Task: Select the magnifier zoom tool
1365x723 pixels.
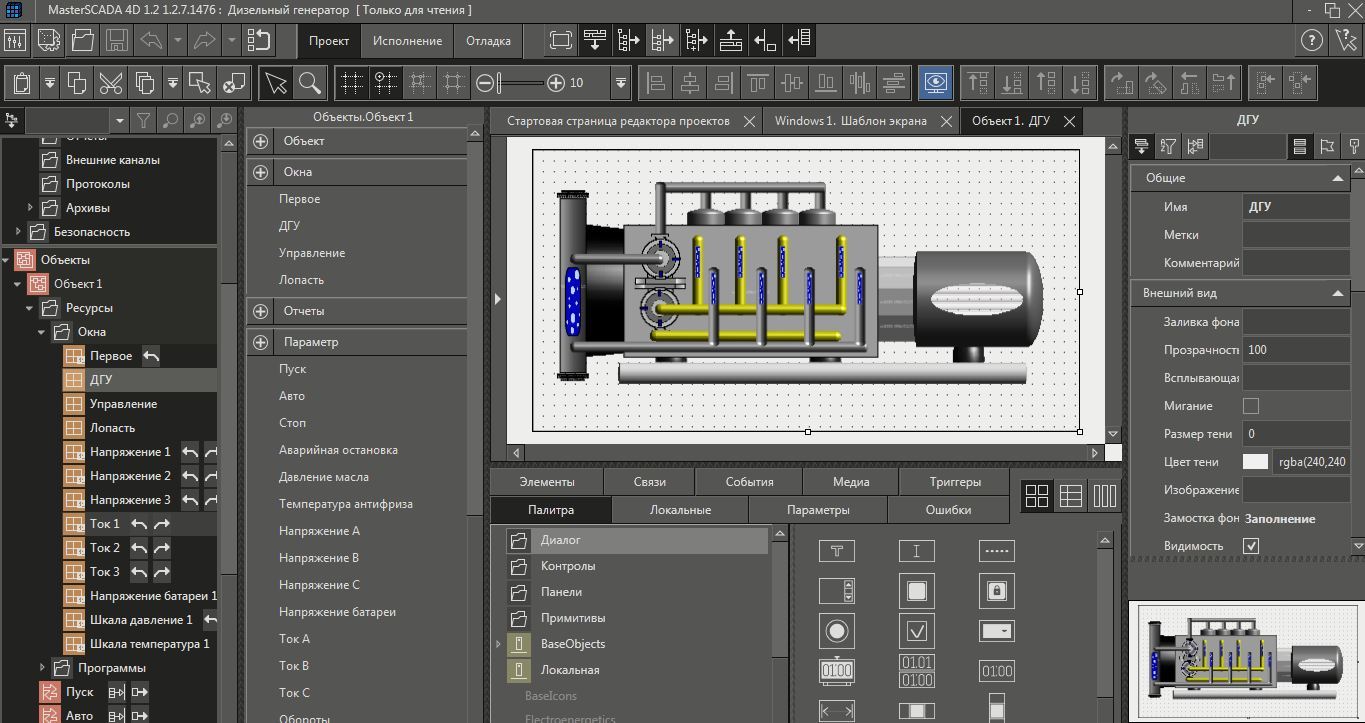Action: coord(310,83)
